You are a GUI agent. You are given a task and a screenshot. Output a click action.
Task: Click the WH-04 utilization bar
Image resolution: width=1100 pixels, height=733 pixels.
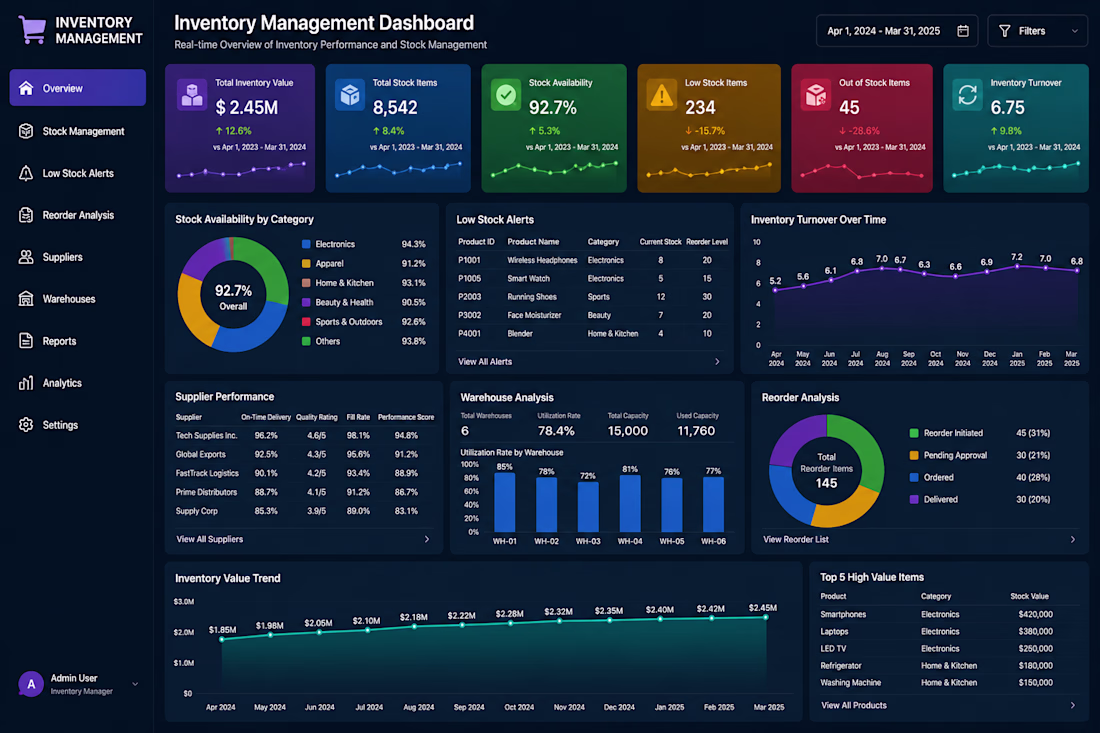(x=630, y=504)
